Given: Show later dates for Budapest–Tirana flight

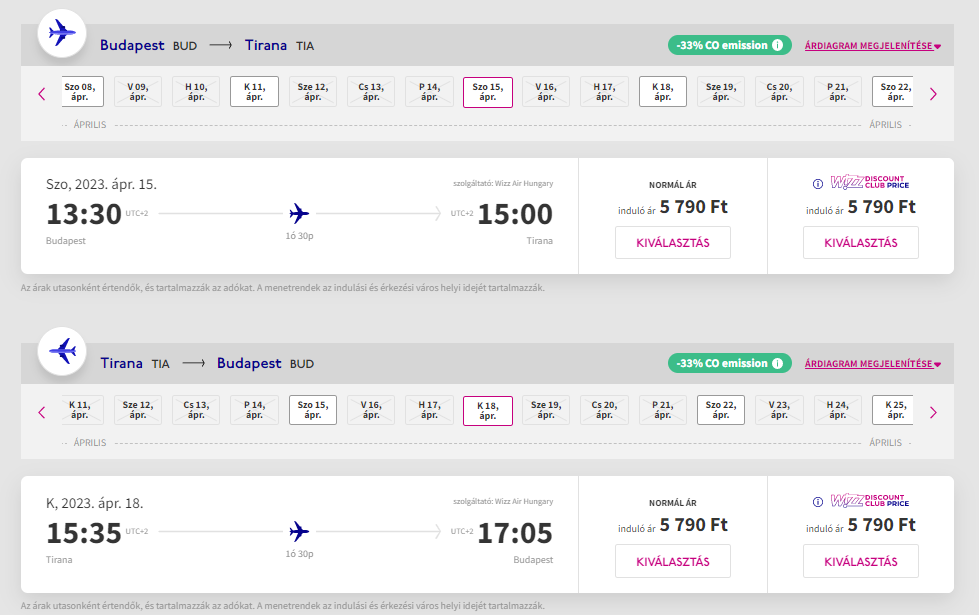Looking at the screenshot, I should pyautogui.click(x=933, y=94).
